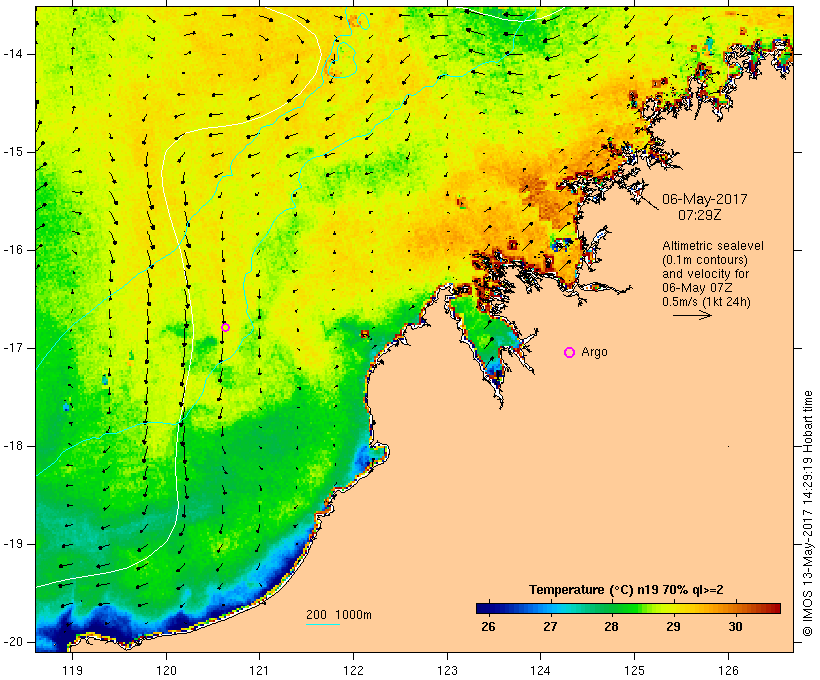Click the '06-May 07Z' caption line
This screenshot has width=820, height=680.
697,288
